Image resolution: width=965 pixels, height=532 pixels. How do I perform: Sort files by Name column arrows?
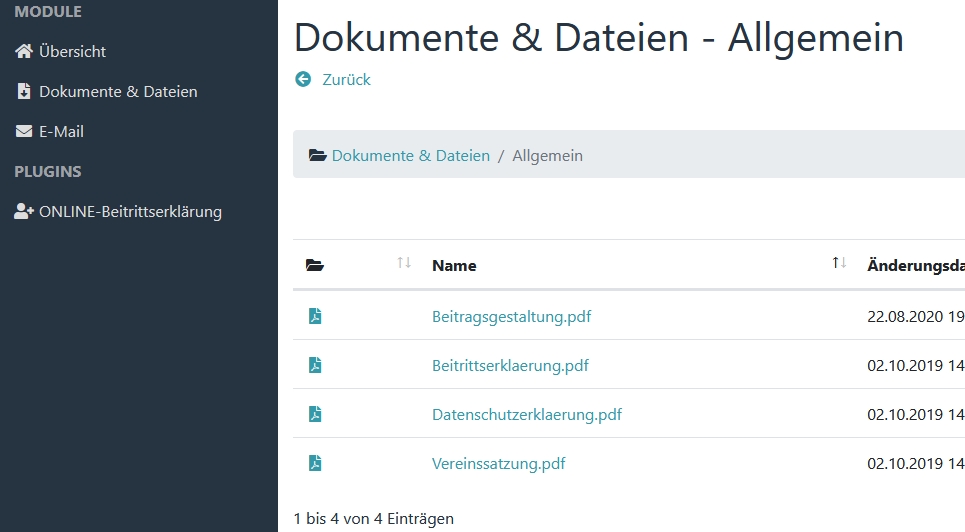tap(839, 263)
